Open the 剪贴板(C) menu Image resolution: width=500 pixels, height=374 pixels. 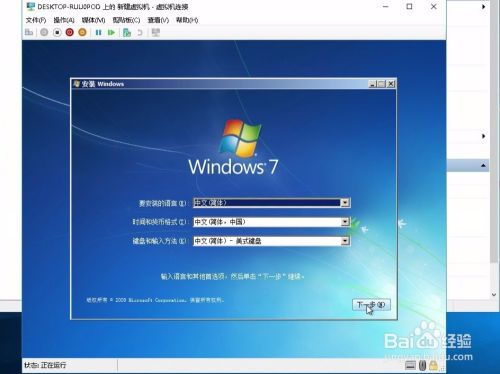[x=126, y=20]
